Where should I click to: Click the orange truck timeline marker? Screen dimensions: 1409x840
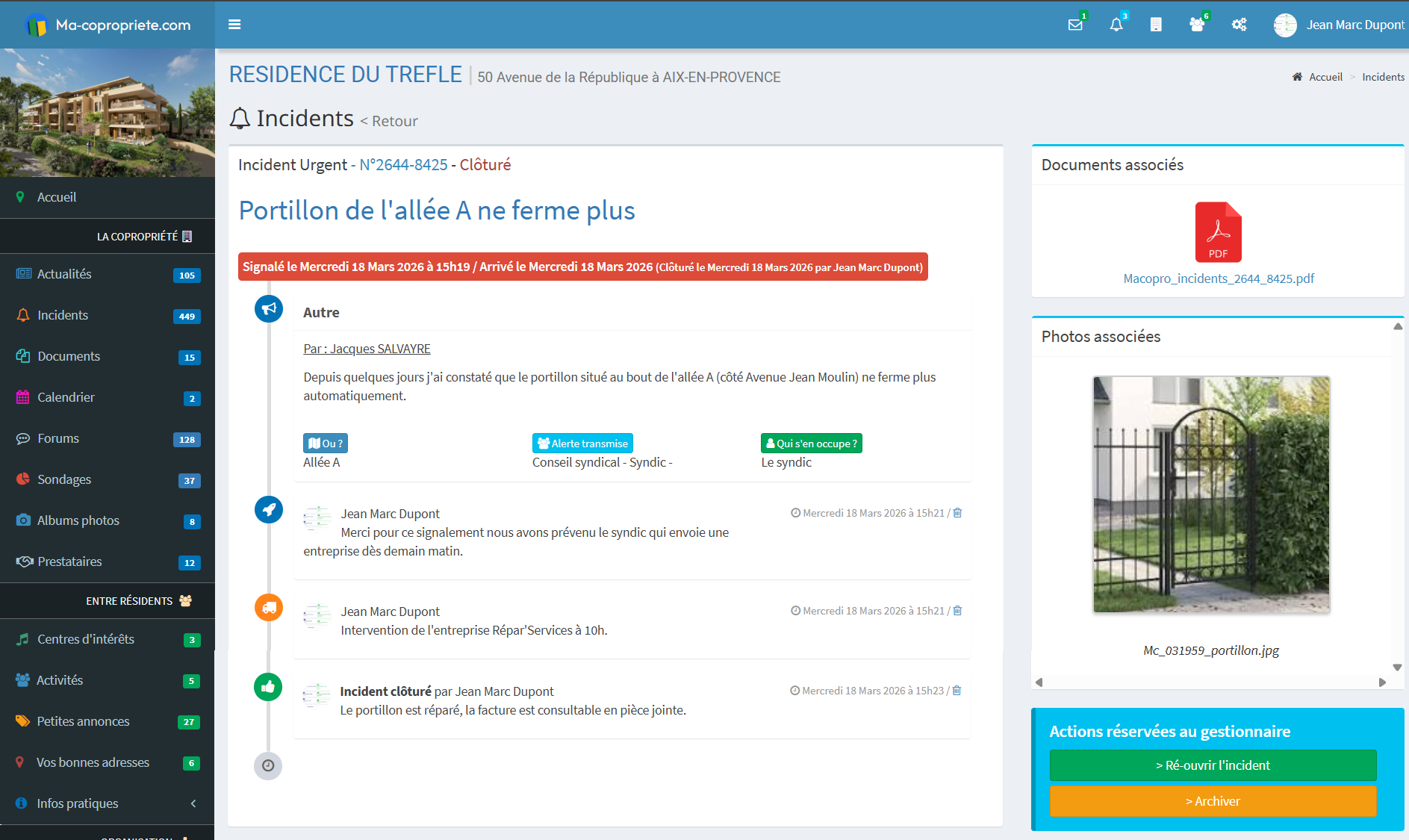click(x=269, y=607)
